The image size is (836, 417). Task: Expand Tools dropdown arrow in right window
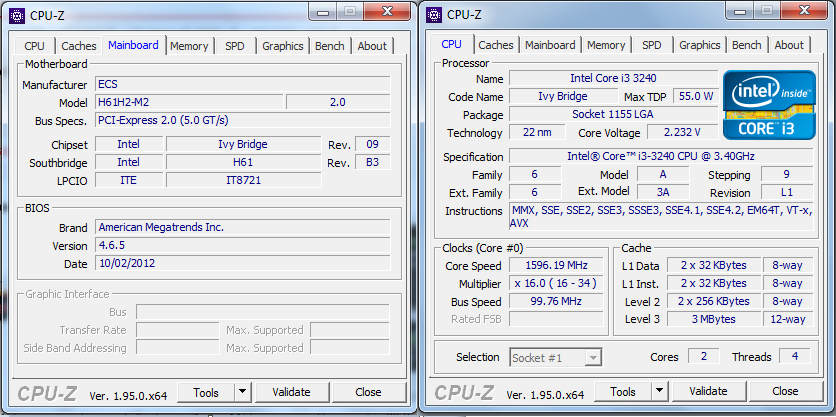(660, 392)
